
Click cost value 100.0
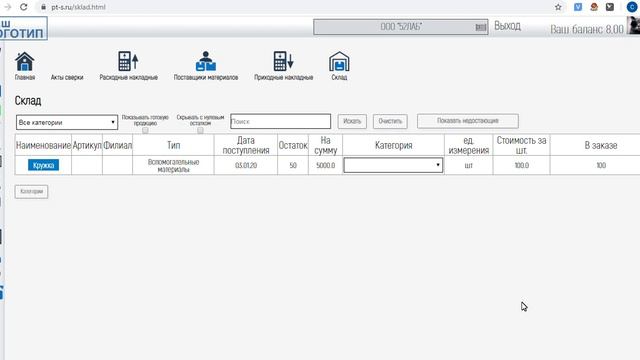(522, 165)
